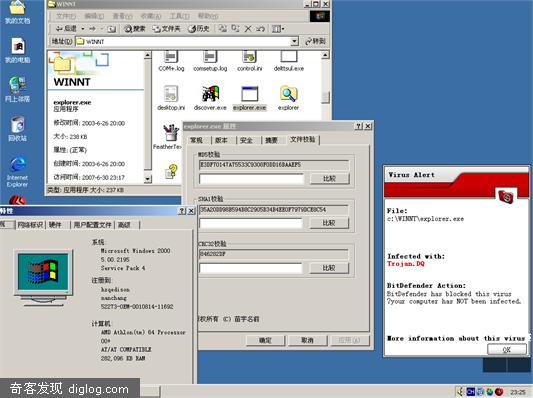Viewport: 533px width, 398px height.
Task: Click the red BitDefender tray icon
Action: point(499,392)
